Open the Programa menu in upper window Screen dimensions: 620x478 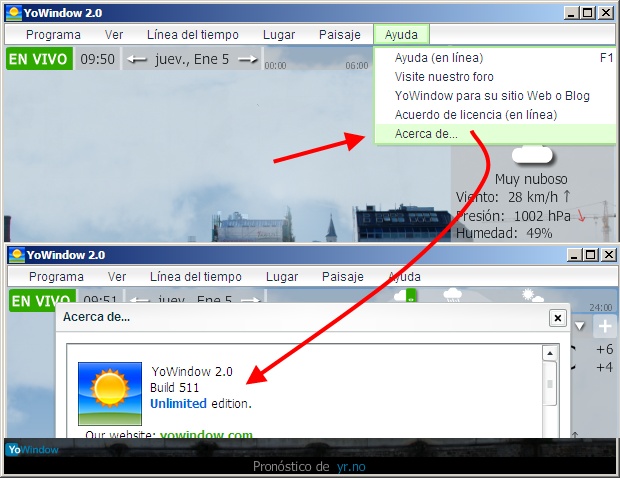pos(53,34)
